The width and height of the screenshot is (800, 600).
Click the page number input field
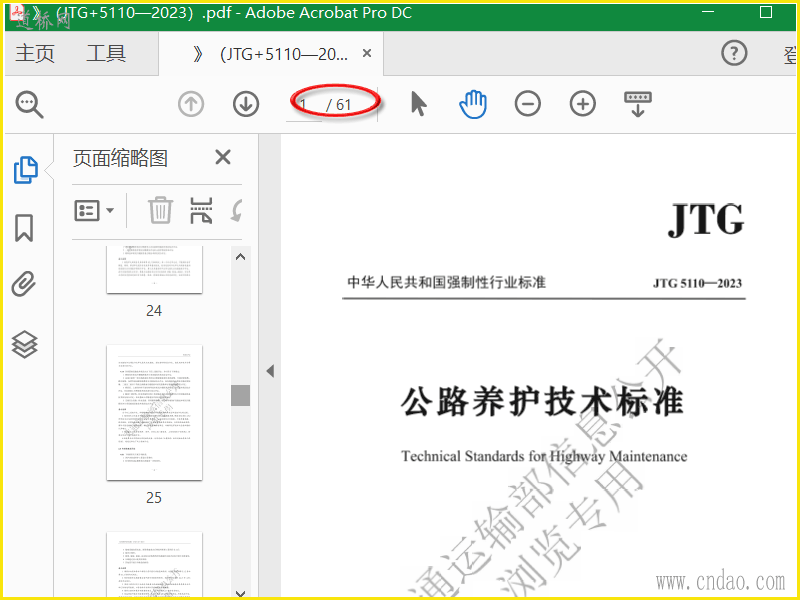304,105
